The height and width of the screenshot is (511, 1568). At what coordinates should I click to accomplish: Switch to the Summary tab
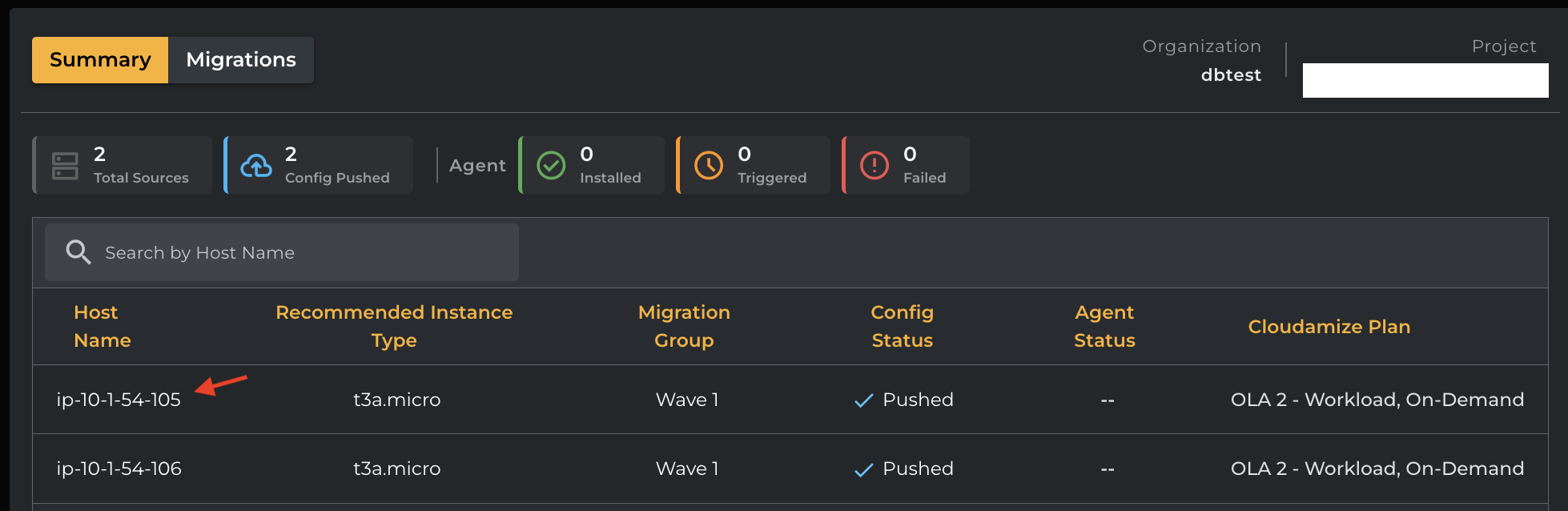(100, 60)
